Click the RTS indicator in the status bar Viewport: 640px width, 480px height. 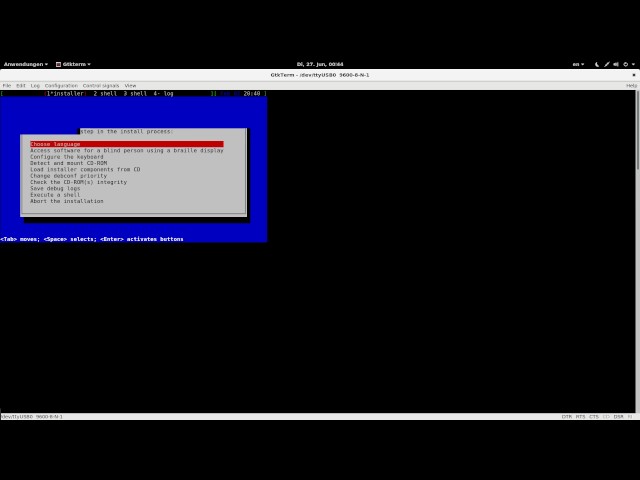(580, 417)
